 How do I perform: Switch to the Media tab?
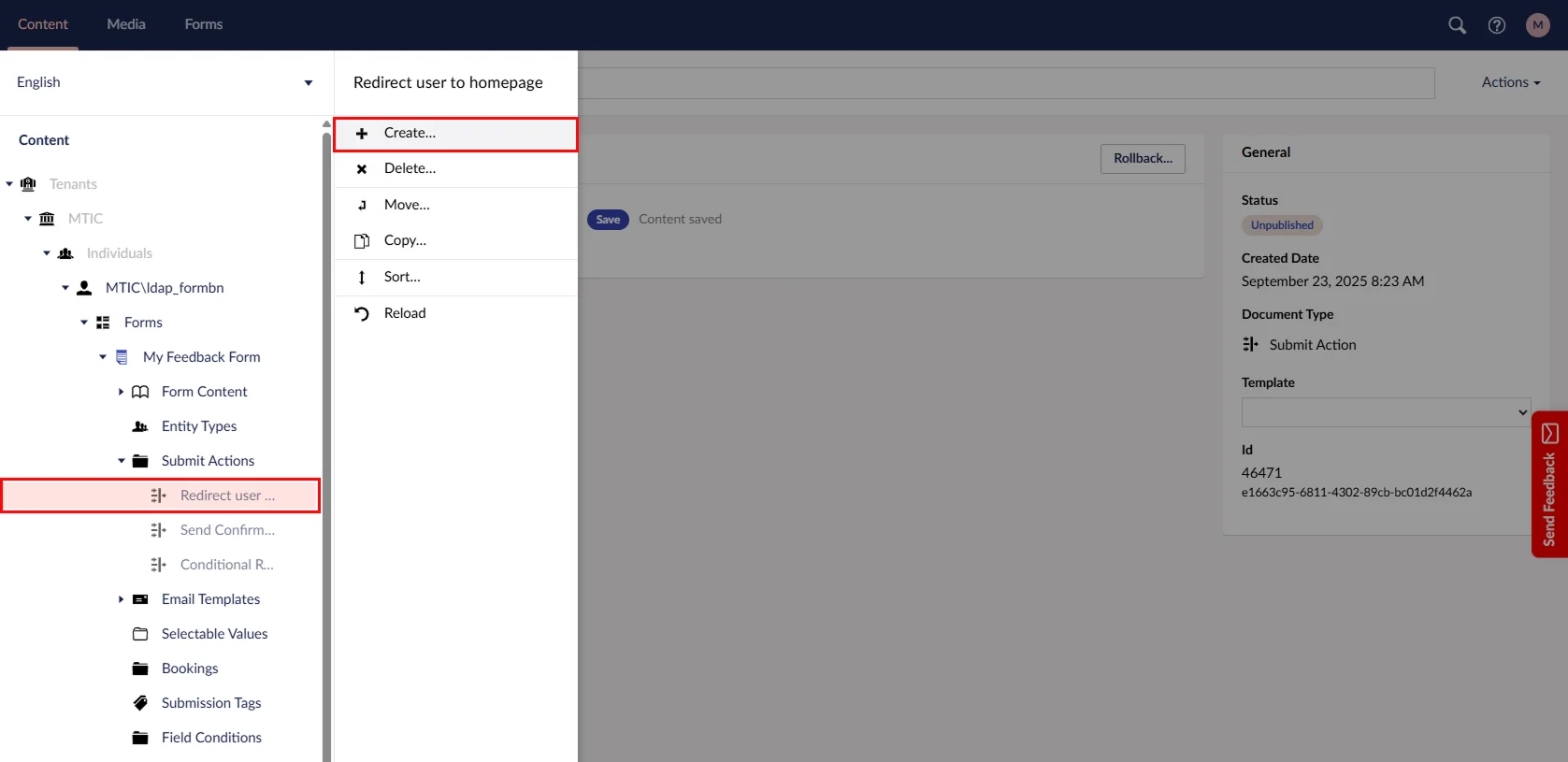tap(126, 24)
